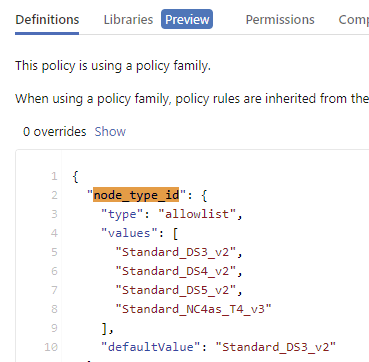Click the default "Standard_DS3_v2" on line 10
369x362 pixels.
(x=276, y=347)
